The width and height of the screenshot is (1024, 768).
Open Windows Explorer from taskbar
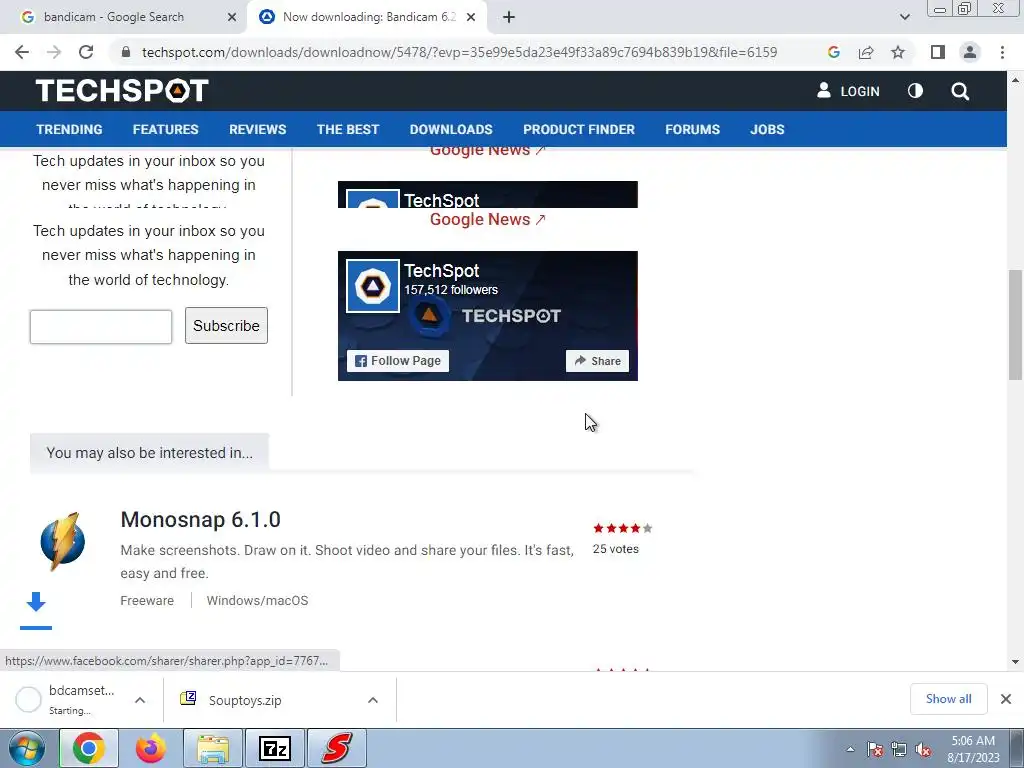coord(213,748)
